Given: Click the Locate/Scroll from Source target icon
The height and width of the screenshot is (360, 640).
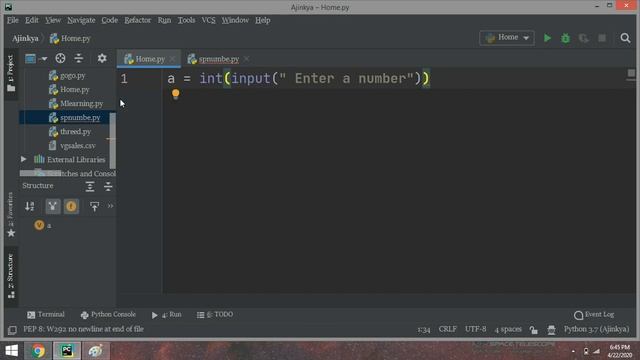Looking at the screenshot, I should tap(60, 58).
